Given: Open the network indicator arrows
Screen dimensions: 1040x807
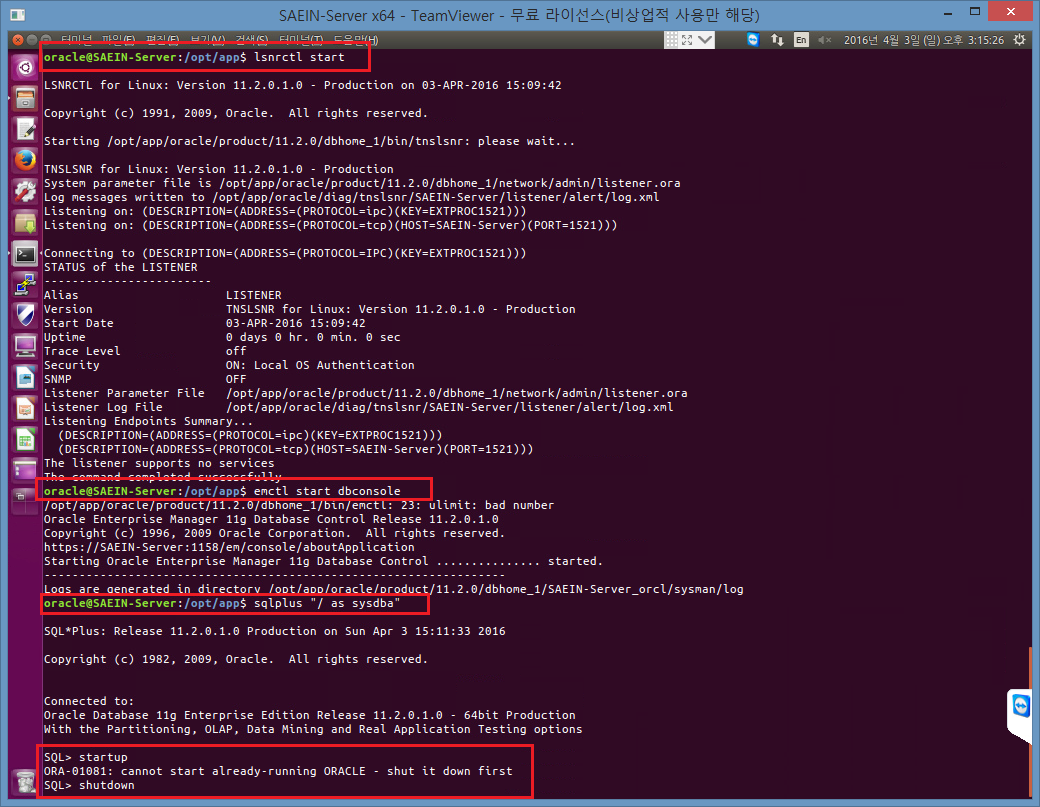Looking at the screenshot, I should (777, 40).
